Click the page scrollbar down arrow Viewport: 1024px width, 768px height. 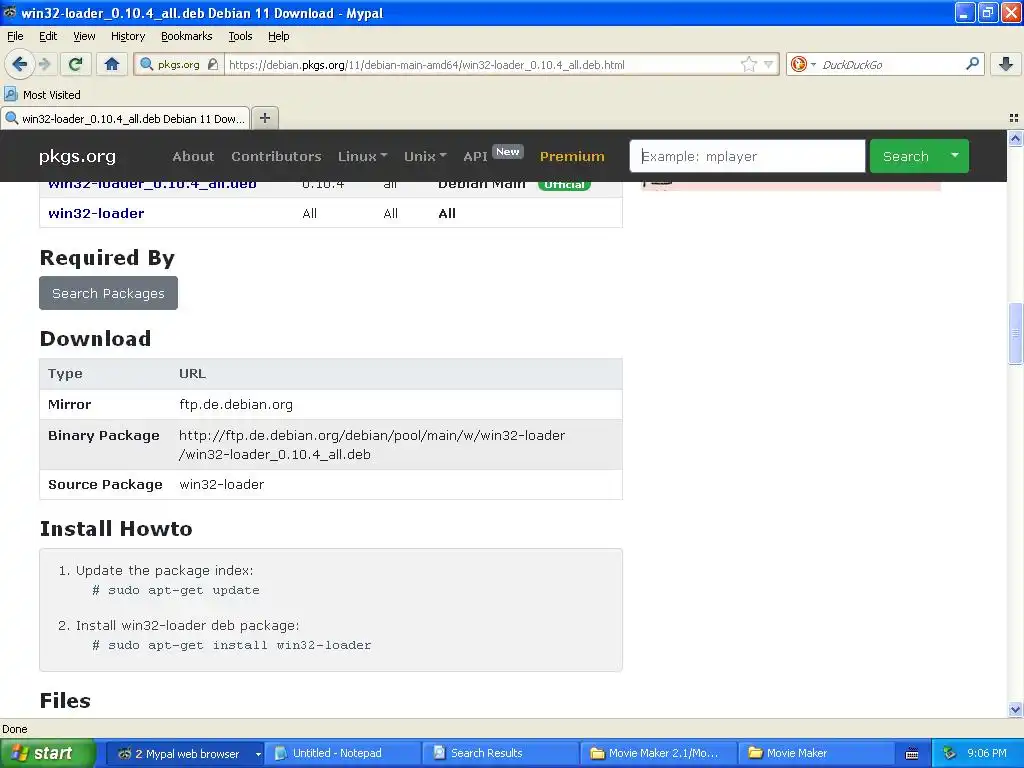[x=1015, y=709]
